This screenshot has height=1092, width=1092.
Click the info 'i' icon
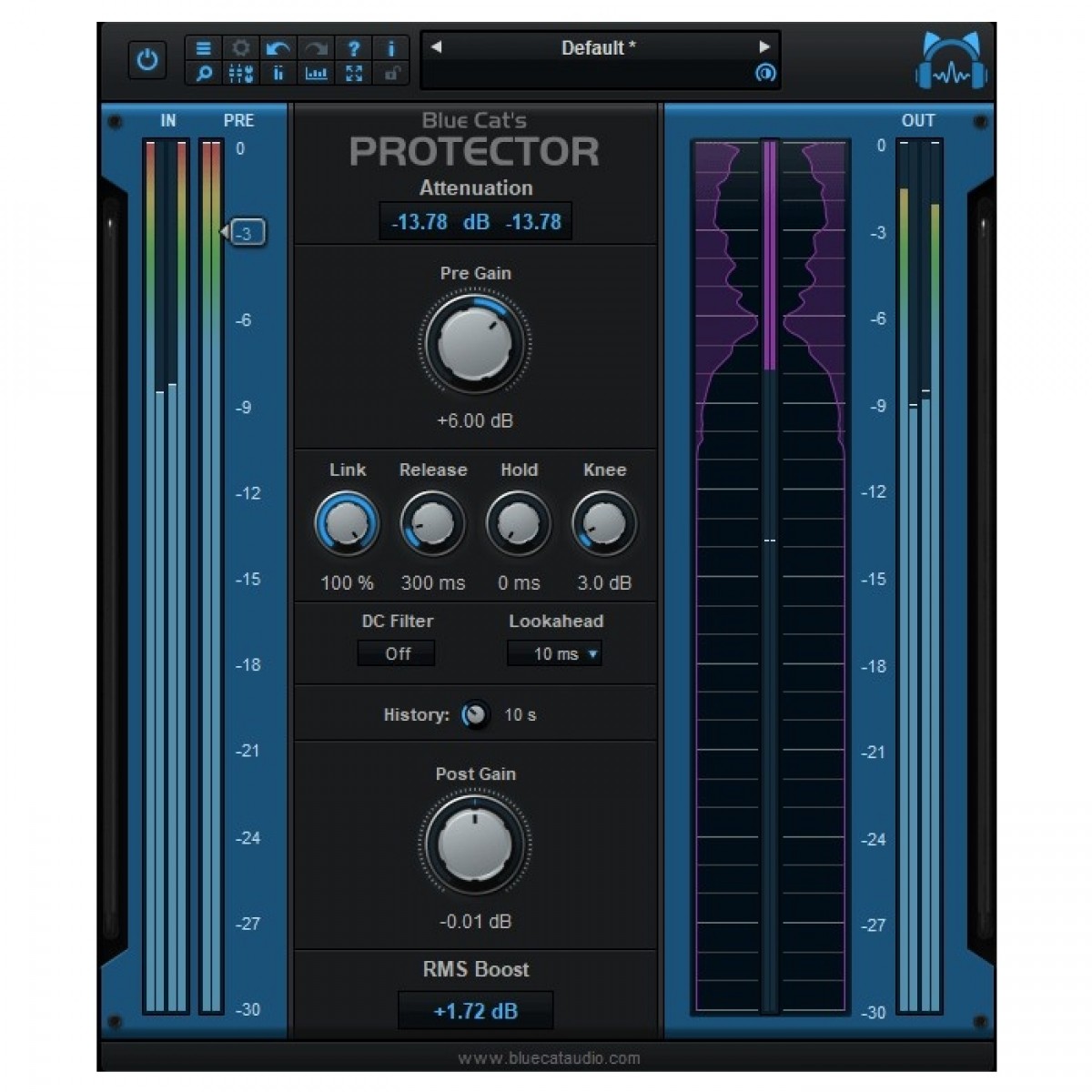click(x=391, y=48)
